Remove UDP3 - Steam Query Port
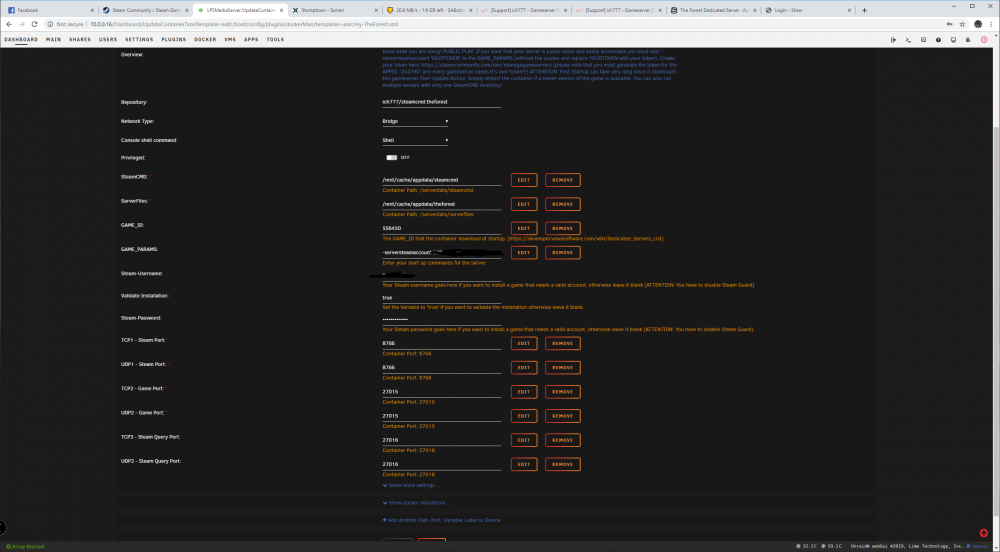Viewport: 1000px width, 552px height. tap(562, 465)
